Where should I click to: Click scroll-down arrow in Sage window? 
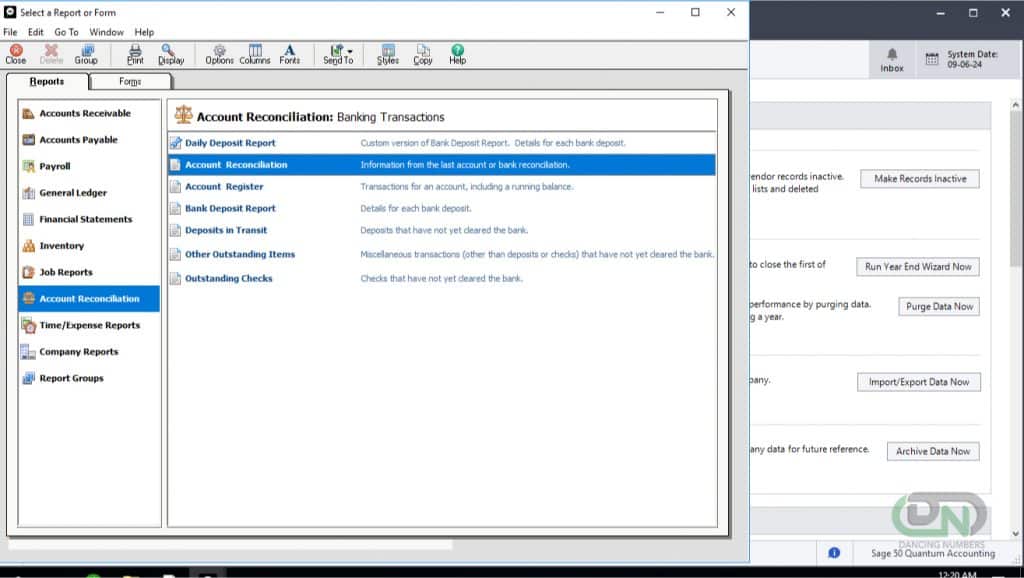coord(1016,534)
